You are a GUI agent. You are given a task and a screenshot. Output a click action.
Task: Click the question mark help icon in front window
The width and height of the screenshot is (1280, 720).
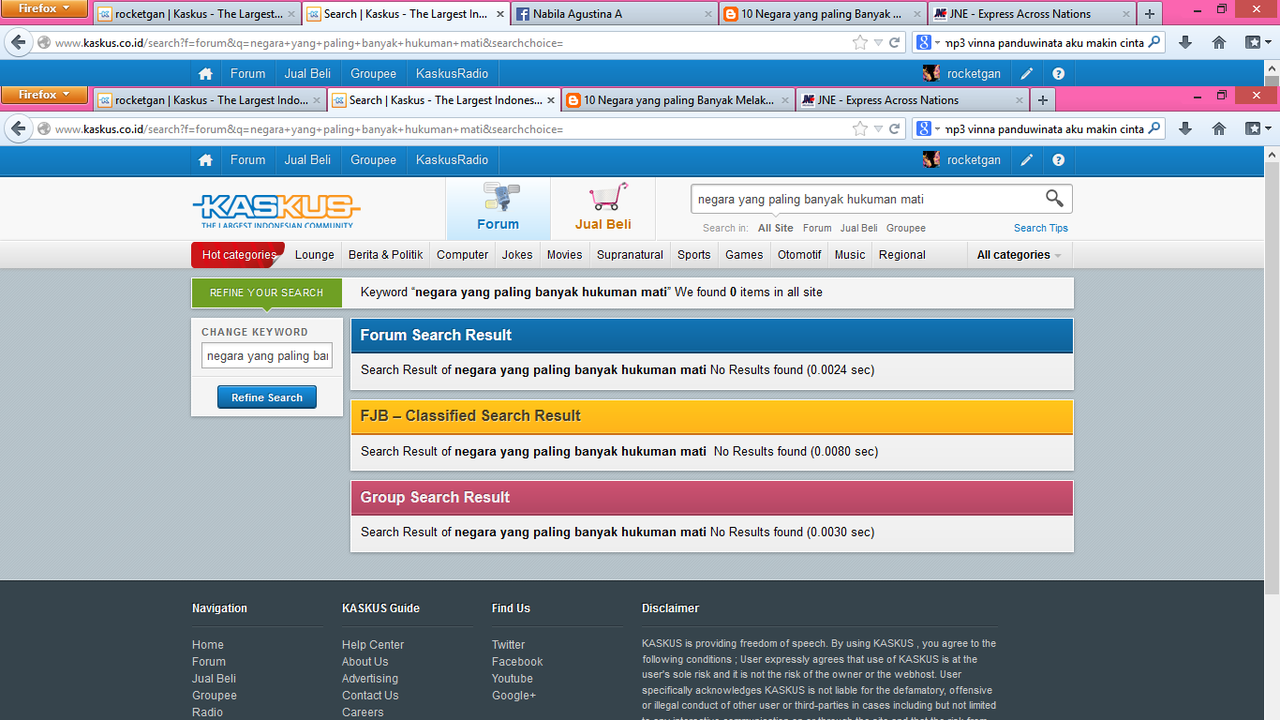[1058, 160]
